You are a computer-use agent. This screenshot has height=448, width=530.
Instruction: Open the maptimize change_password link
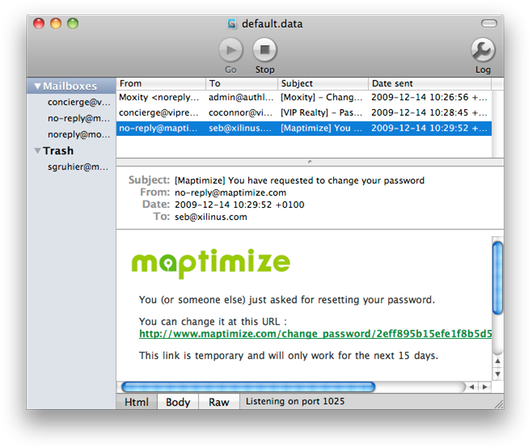[315, 334]
